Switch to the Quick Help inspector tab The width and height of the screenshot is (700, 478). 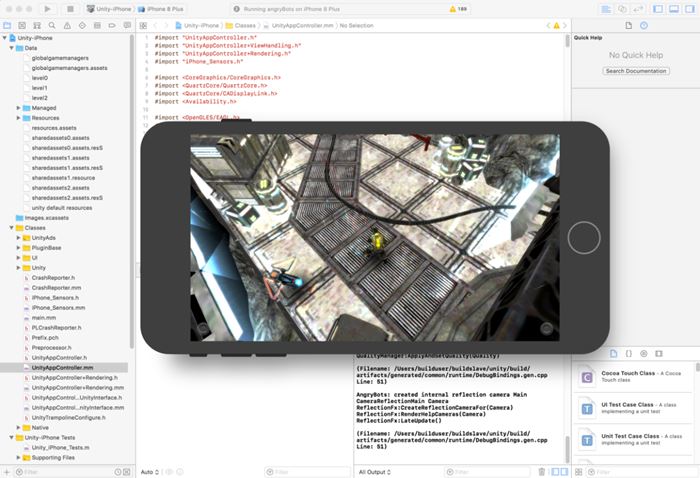click(642, 24)
